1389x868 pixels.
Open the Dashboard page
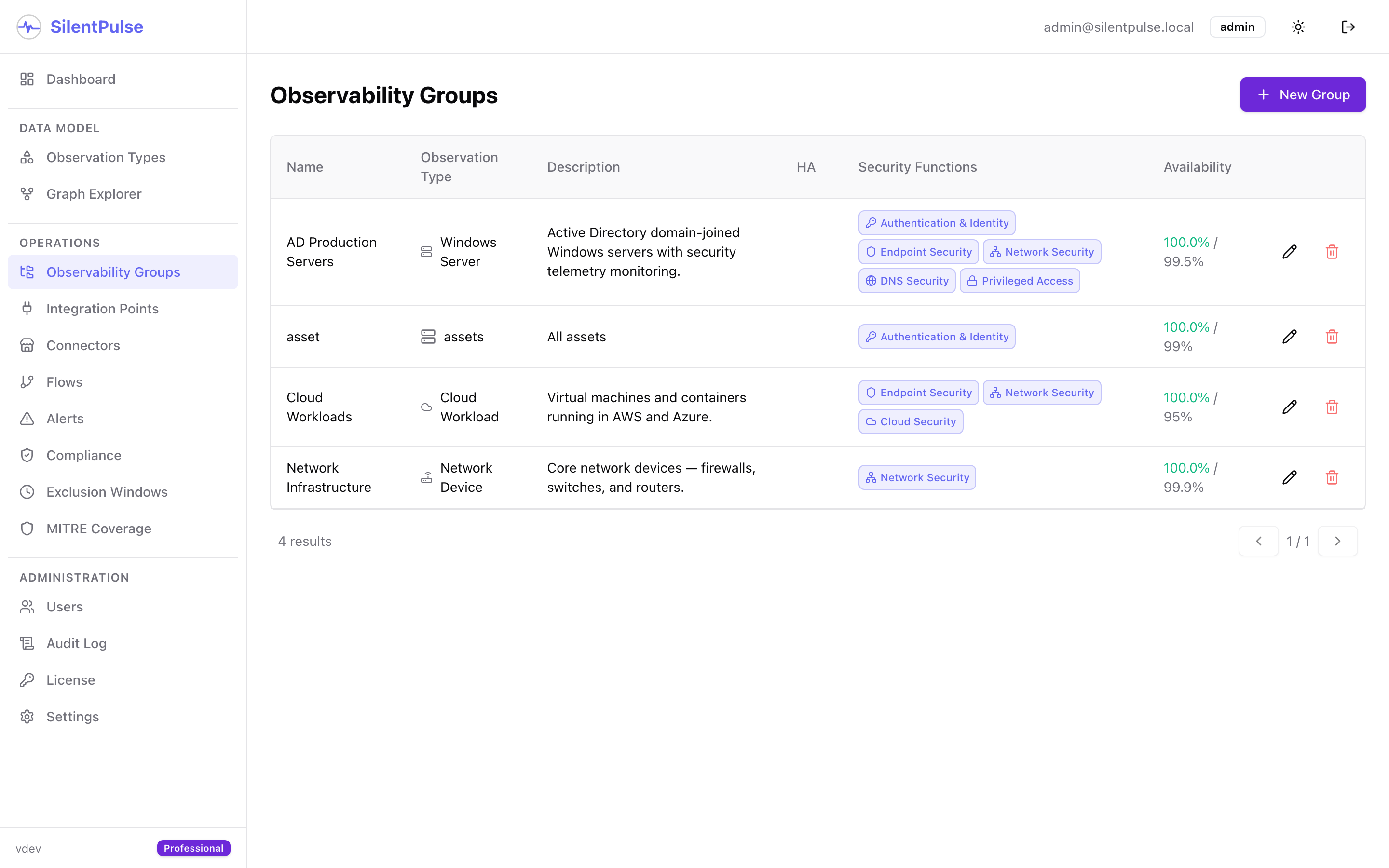pyautogui.click(x=123, y=79)
